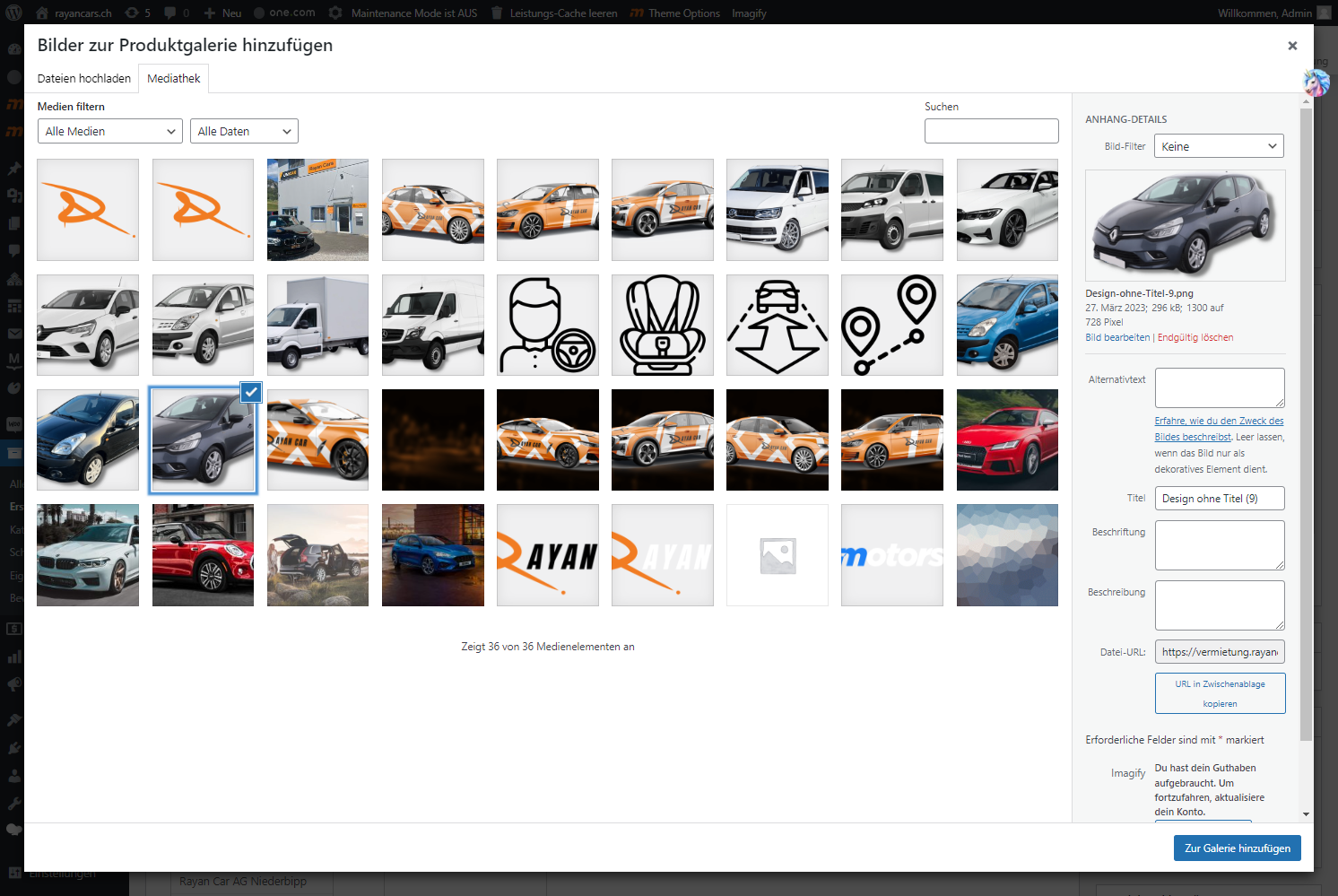Select the car on road arrow icon image
The height and width of the screenshot is (896, 1338).
pos(778,325)
